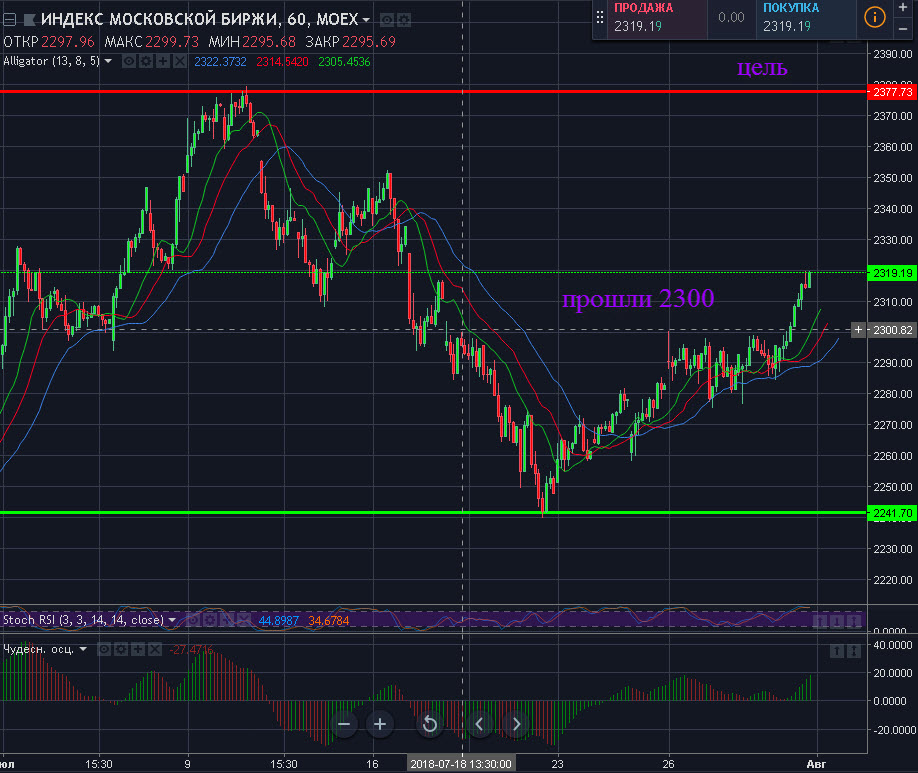918x773 pixels.
Task: Click the МИН value 2295.68
Action: [x=269, y=42]
